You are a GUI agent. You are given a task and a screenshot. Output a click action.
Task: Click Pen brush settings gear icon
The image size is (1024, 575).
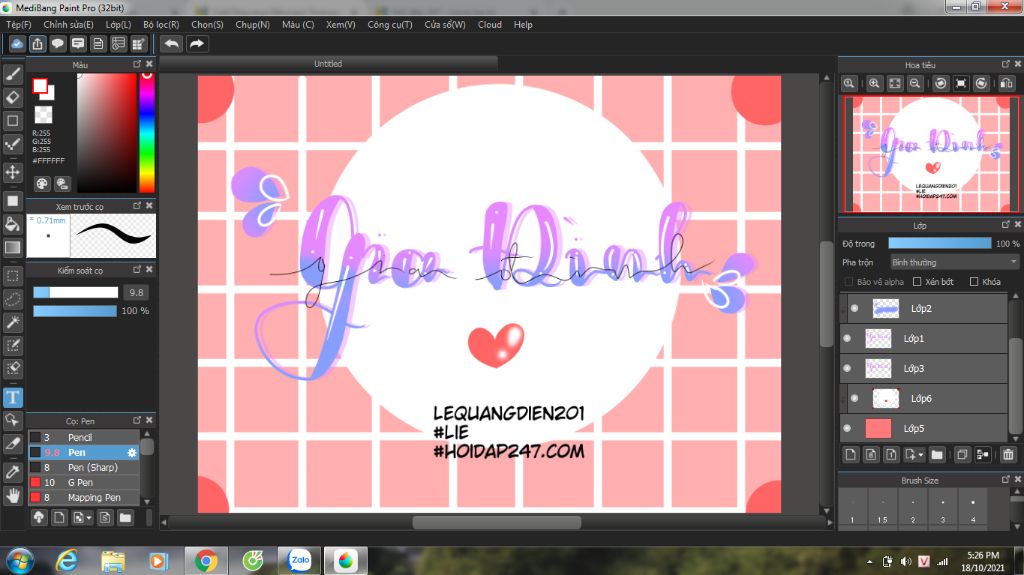point(132,452)
